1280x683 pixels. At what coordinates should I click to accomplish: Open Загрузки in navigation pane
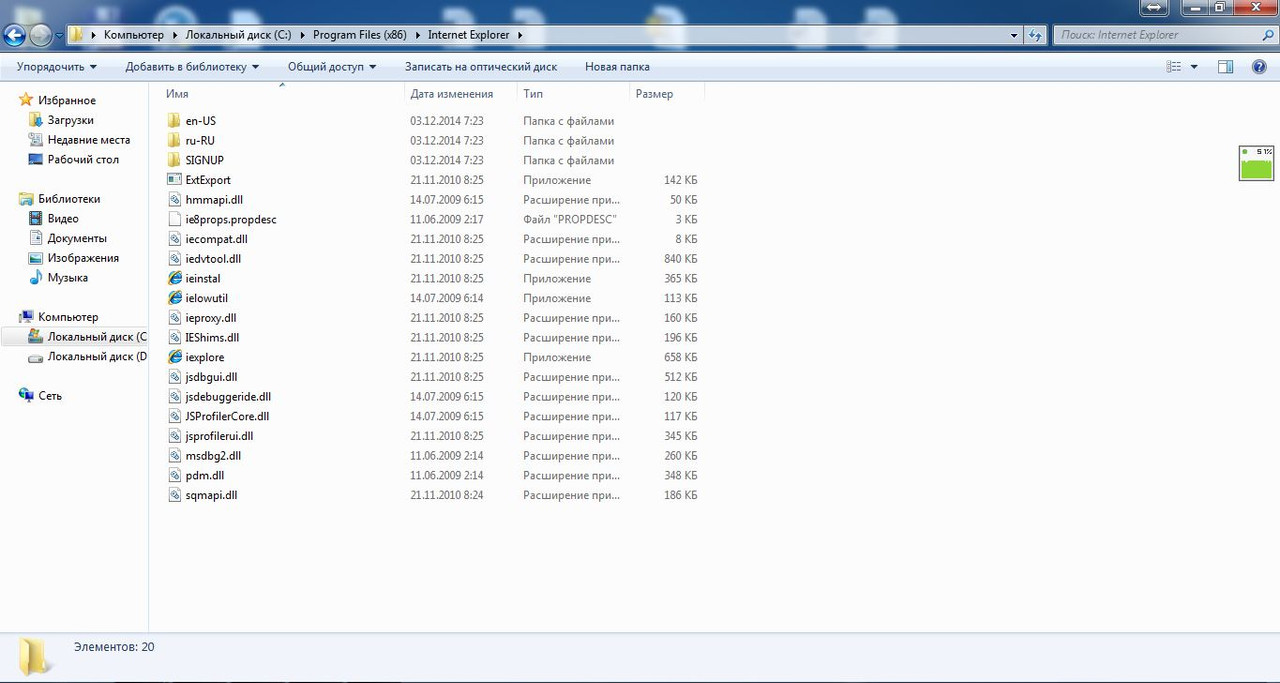pos(70,120)
